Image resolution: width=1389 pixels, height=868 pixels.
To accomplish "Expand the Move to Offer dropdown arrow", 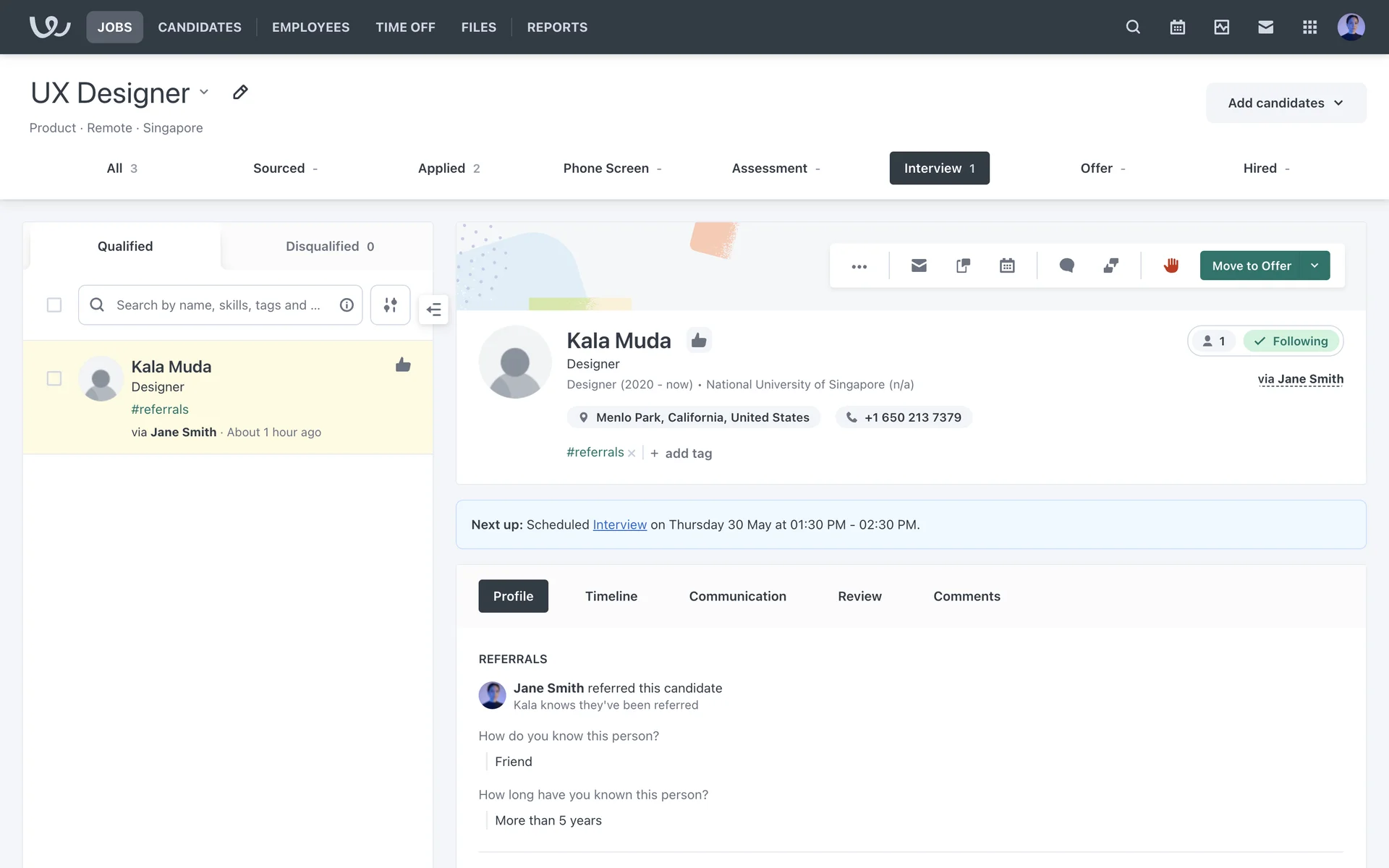I will 1314,265.
